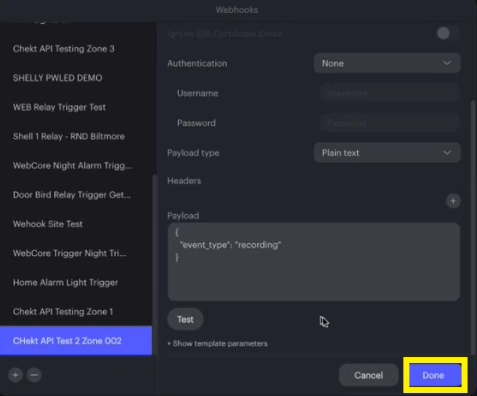Click the Password input field
Screen dimensions: 477x396
(390, 123)
